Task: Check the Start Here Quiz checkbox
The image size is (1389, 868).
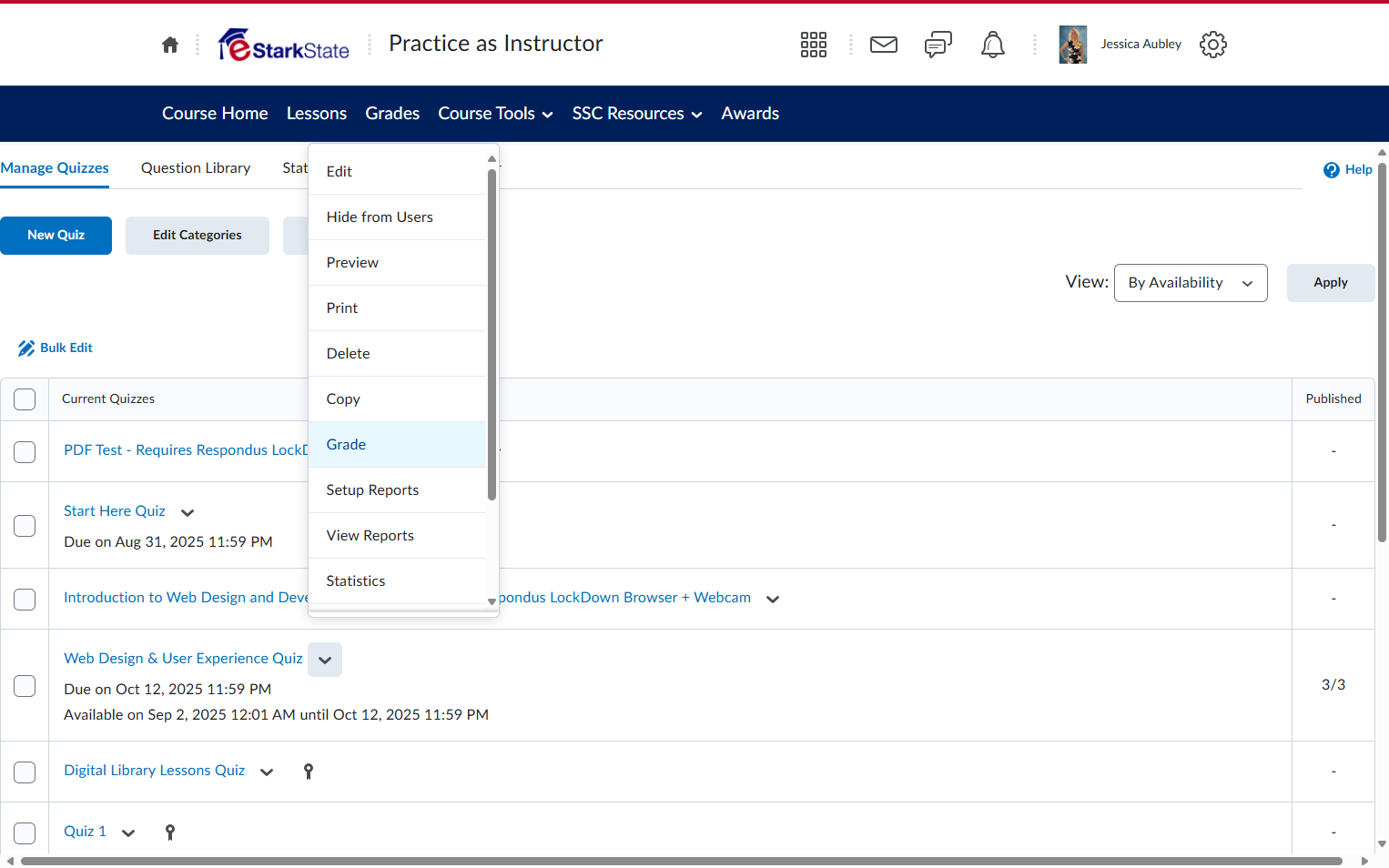Action: click(x=25, y=526)
